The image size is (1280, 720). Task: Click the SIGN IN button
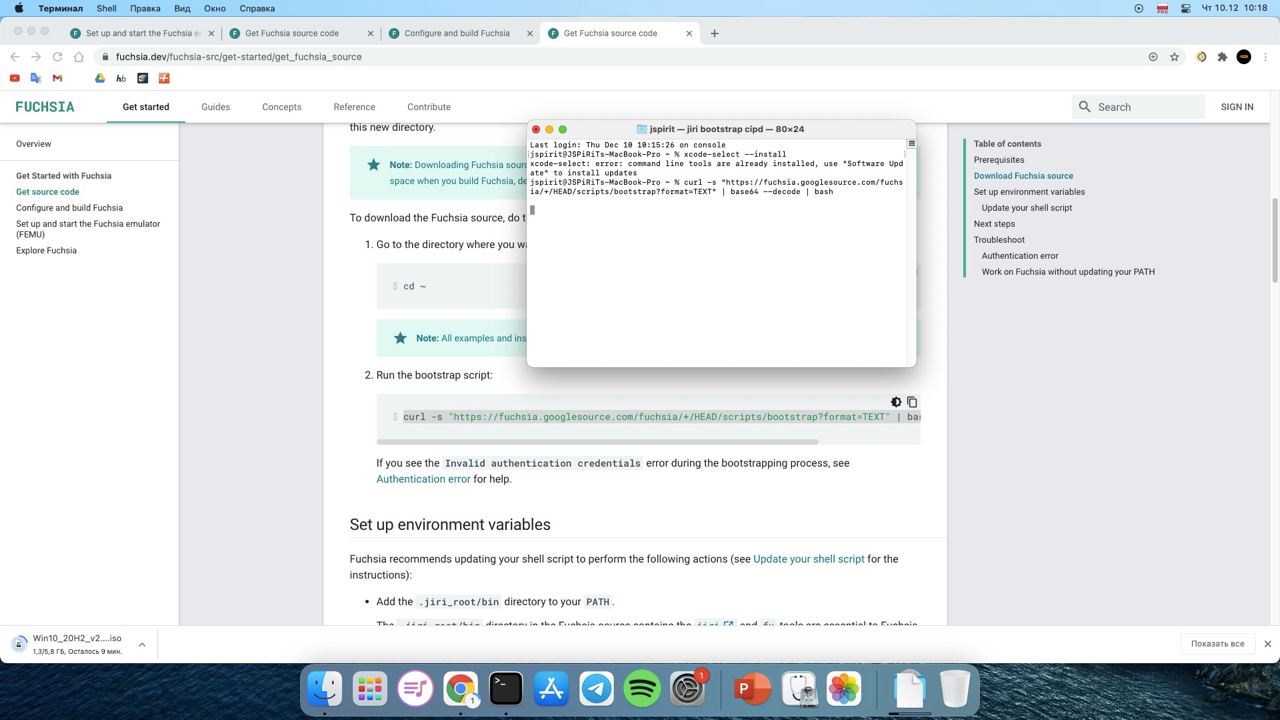pyautogui.click(x=1237, y=107)
